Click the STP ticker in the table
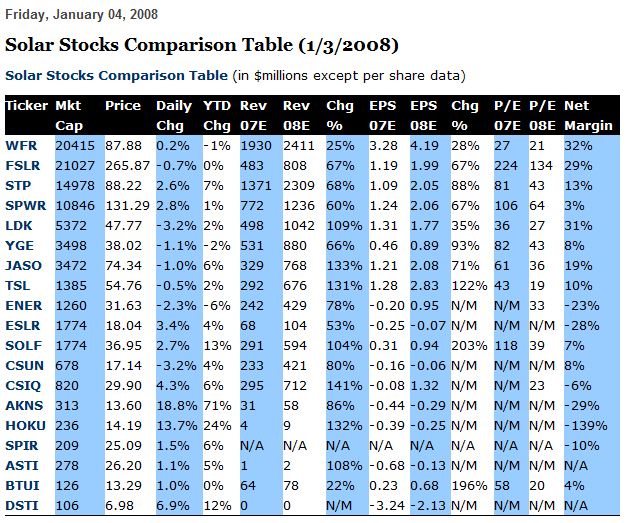The width and height of the screenshot is (633, 523). coord(18,185)
